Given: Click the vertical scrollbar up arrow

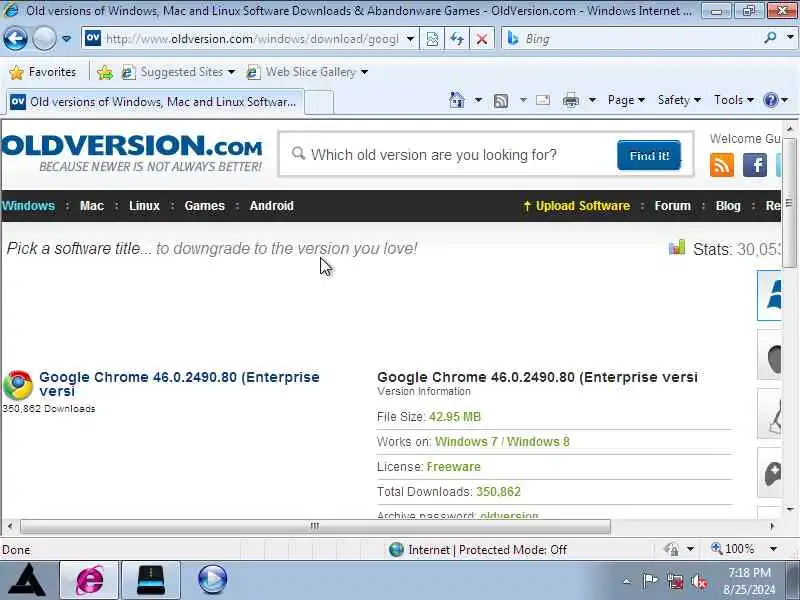Looking at the screenshot, I should tap(790, 129).
